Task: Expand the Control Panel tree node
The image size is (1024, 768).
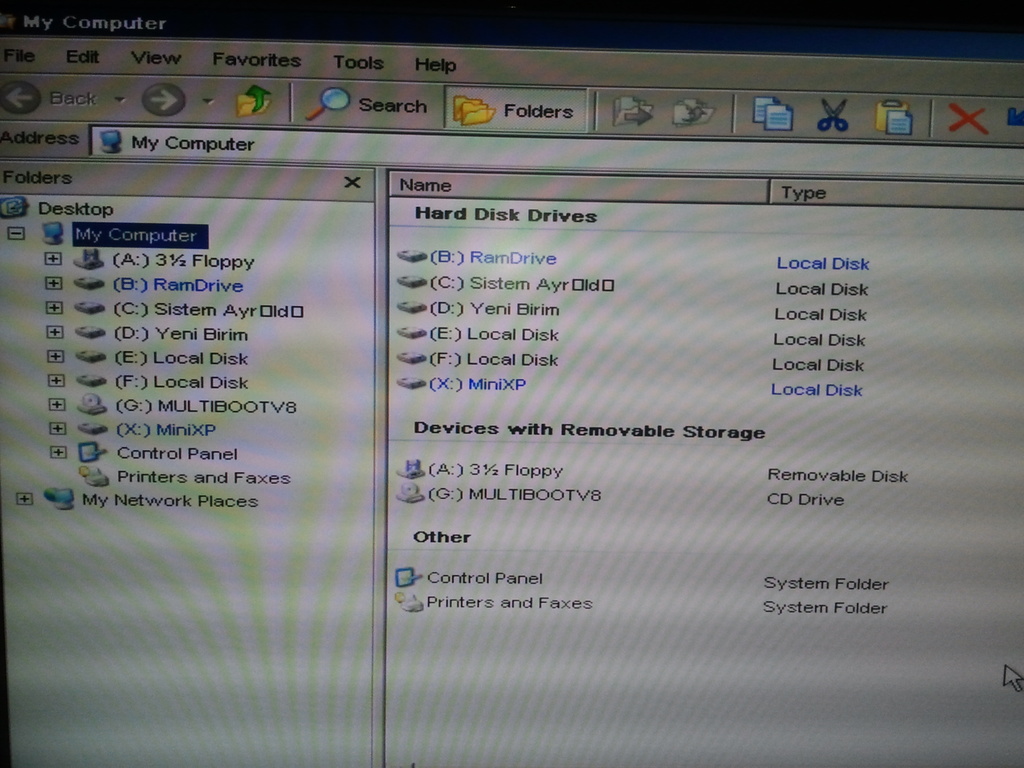Action: (58, 452)
